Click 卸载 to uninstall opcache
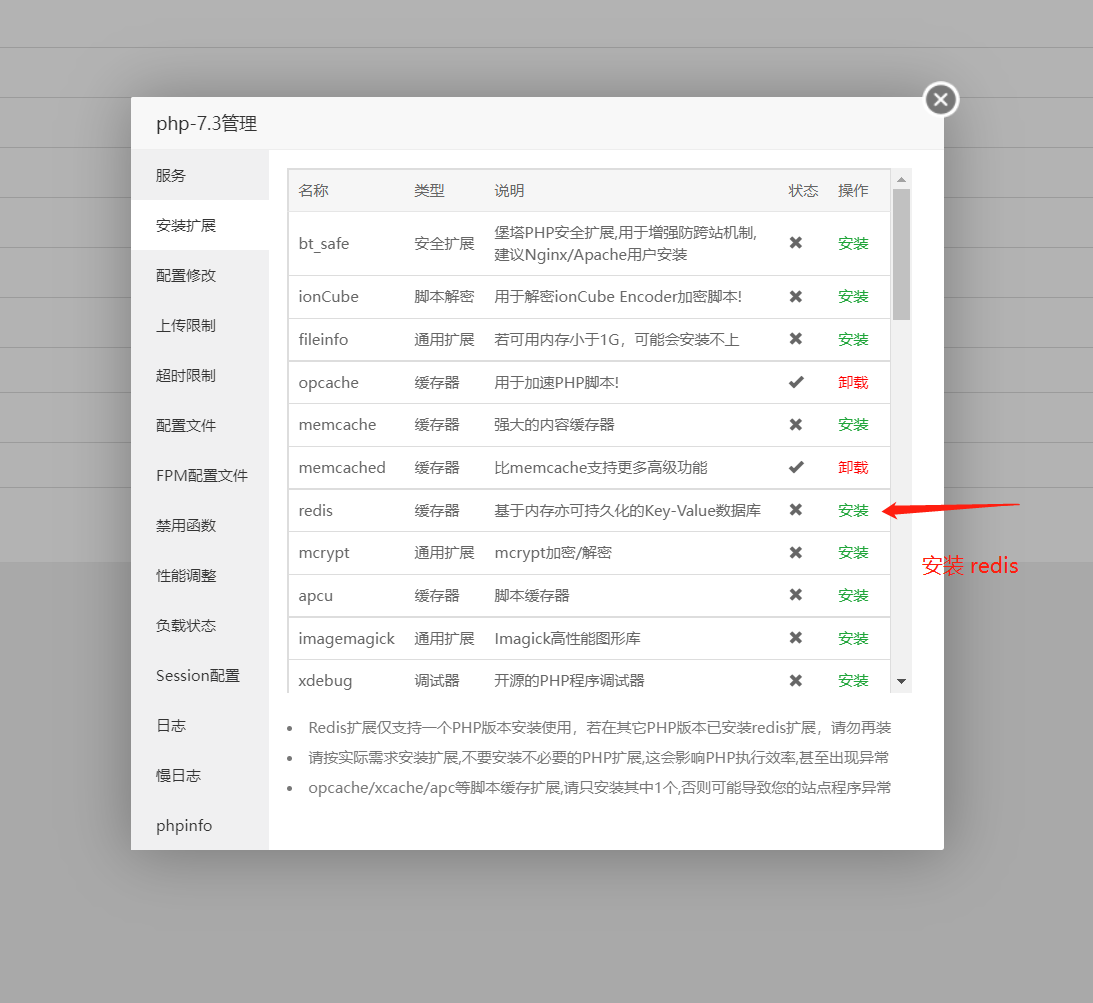1093x1003 pixels. click(x=853, y=382)
